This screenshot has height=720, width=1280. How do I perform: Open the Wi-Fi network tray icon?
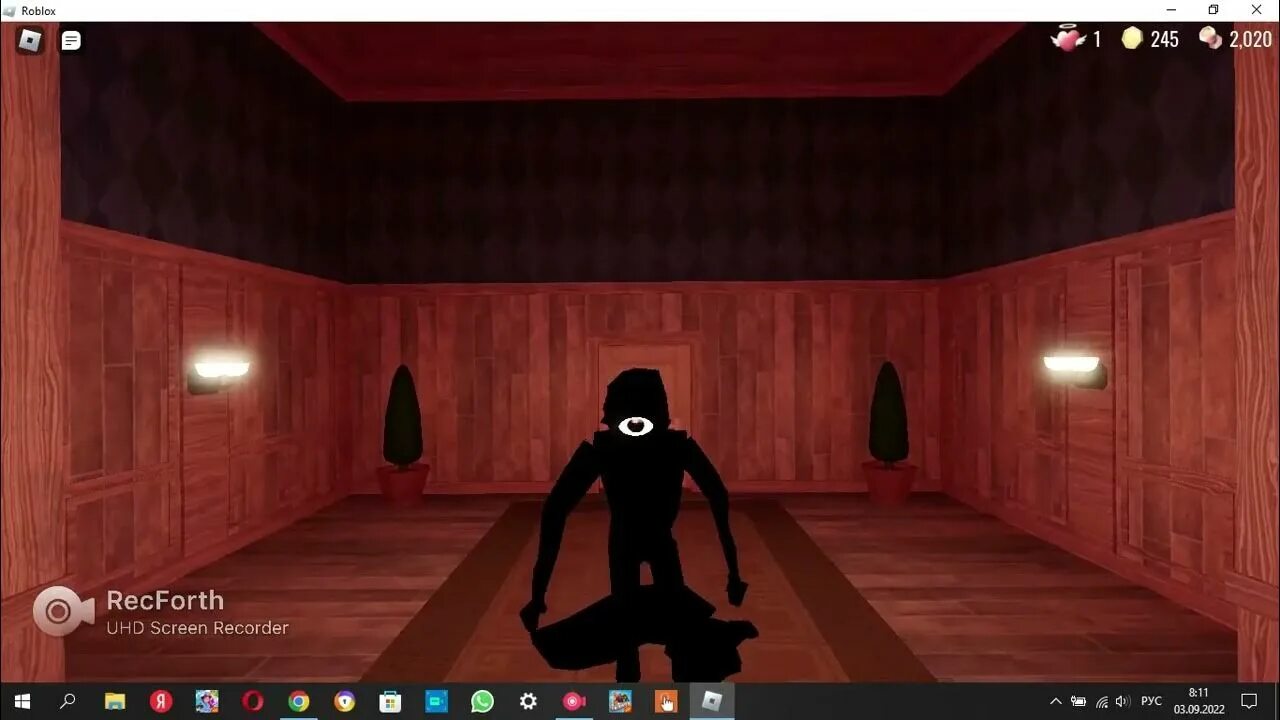pos(1101,701)
